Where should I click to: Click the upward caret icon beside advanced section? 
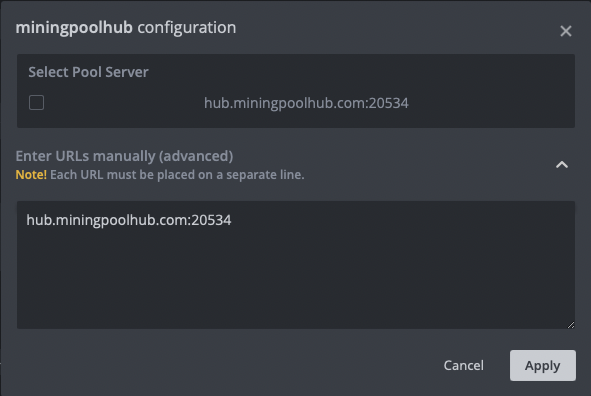point(562,165)
